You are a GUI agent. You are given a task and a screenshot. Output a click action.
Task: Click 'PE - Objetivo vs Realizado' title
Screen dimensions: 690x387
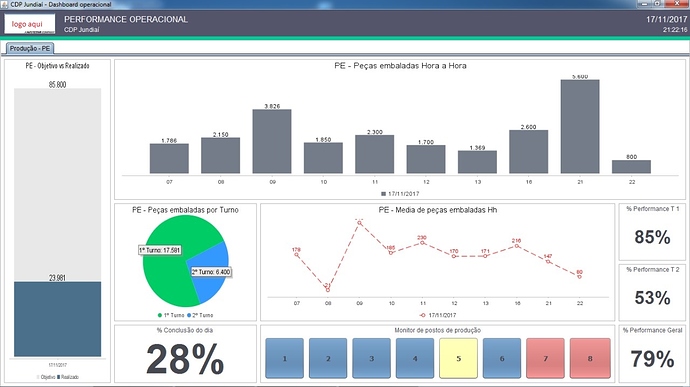click(x=57, y=66)
